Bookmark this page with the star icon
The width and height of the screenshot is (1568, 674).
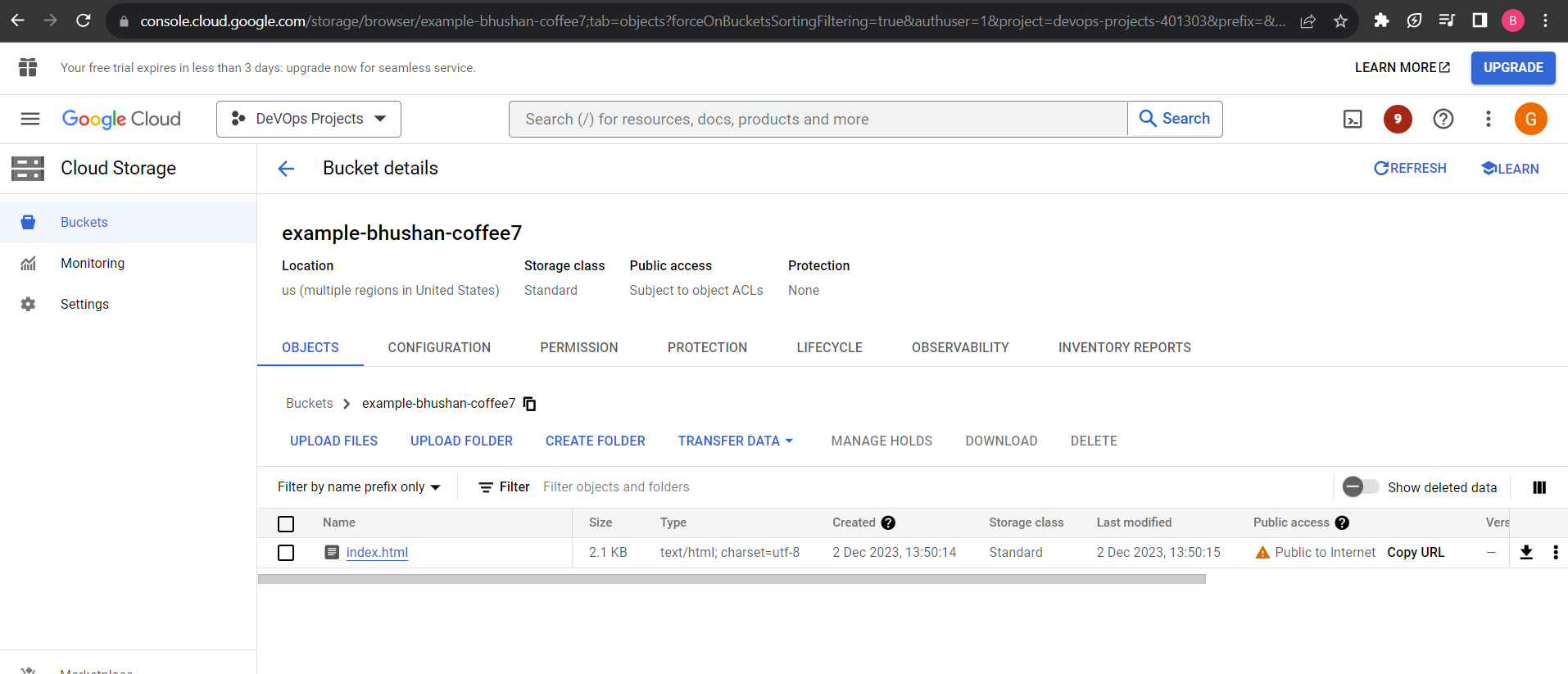(1340, 21)
